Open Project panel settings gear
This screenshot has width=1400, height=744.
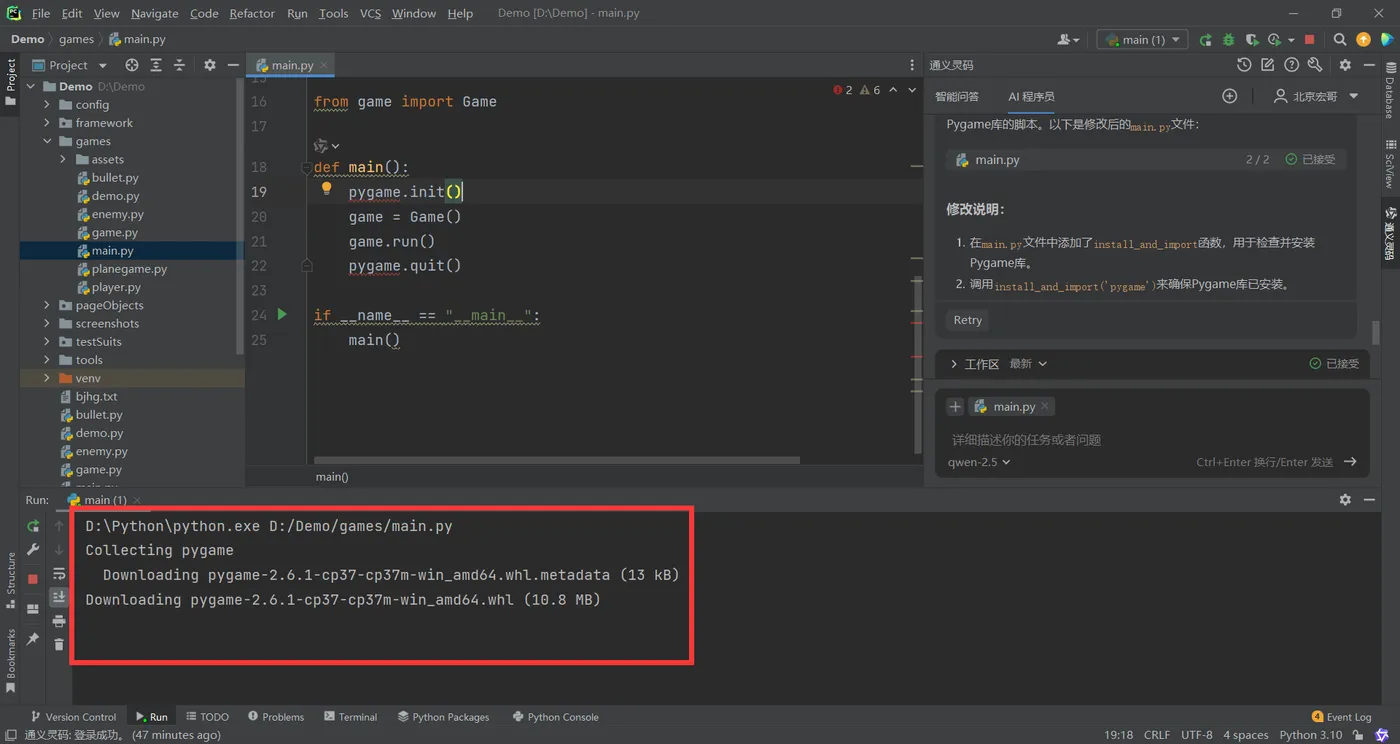(209, 65)
